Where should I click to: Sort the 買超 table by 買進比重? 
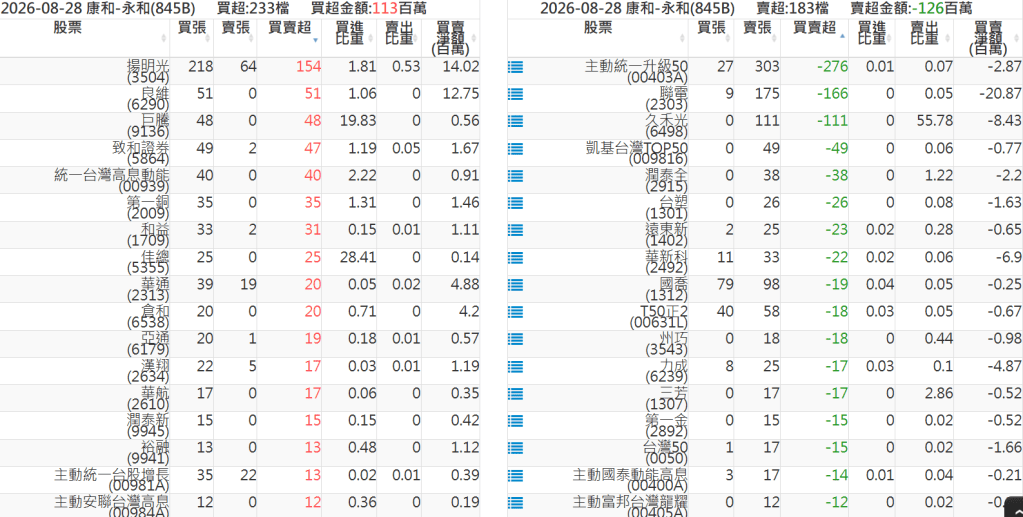pos(349,38)
